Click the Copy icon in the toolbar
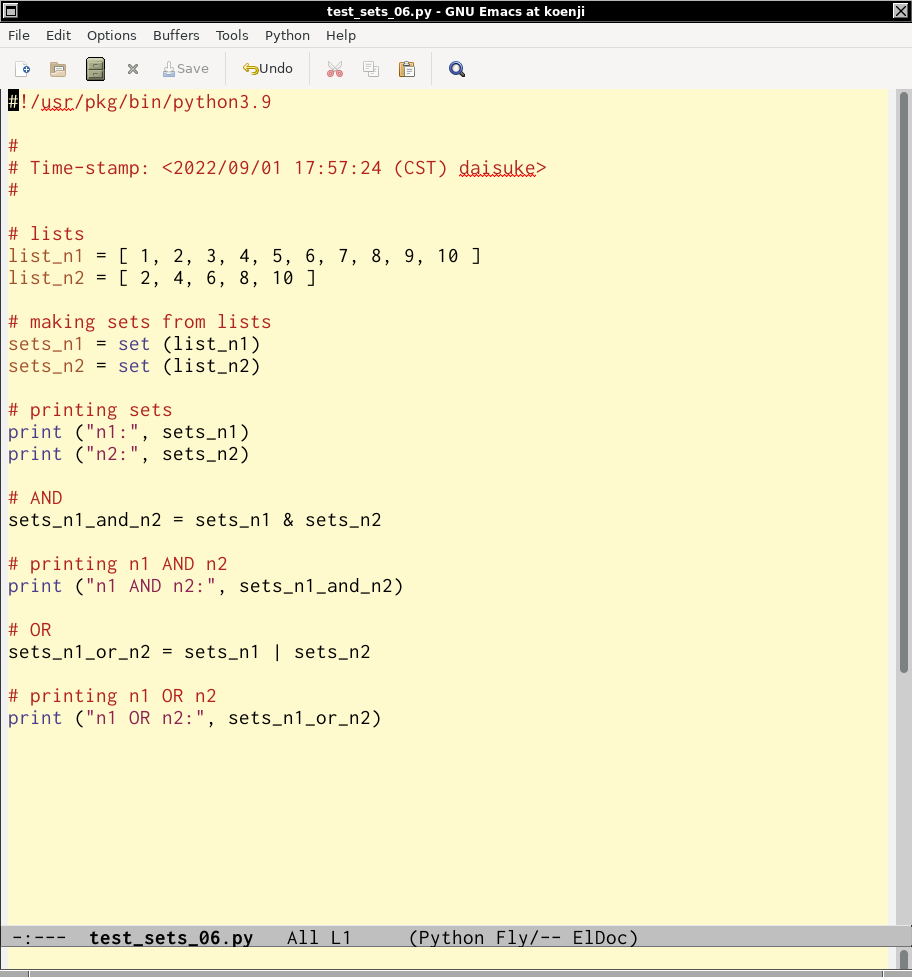 (371, 69)
